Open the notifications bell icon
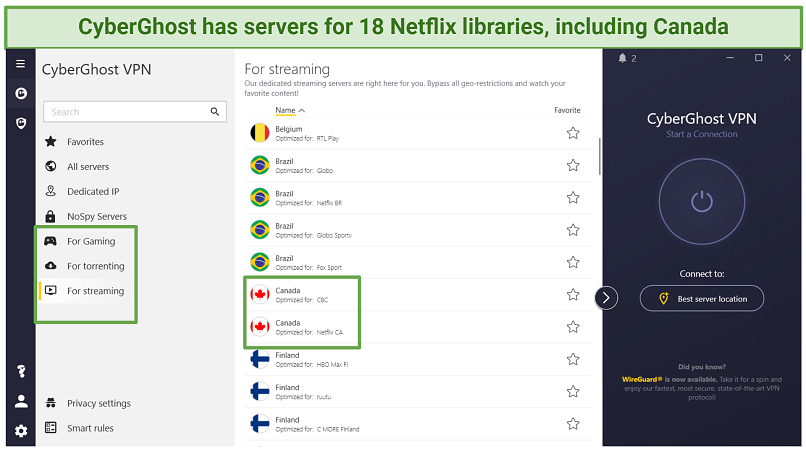Image resolution: width=806 pixels, height=453 pixels. pos(622,58)
